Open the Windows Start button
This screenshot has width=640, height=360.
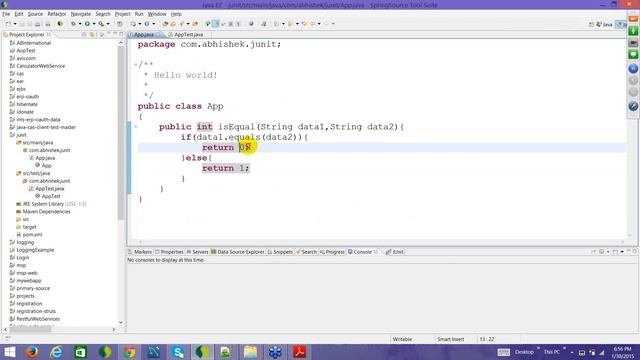9,352
